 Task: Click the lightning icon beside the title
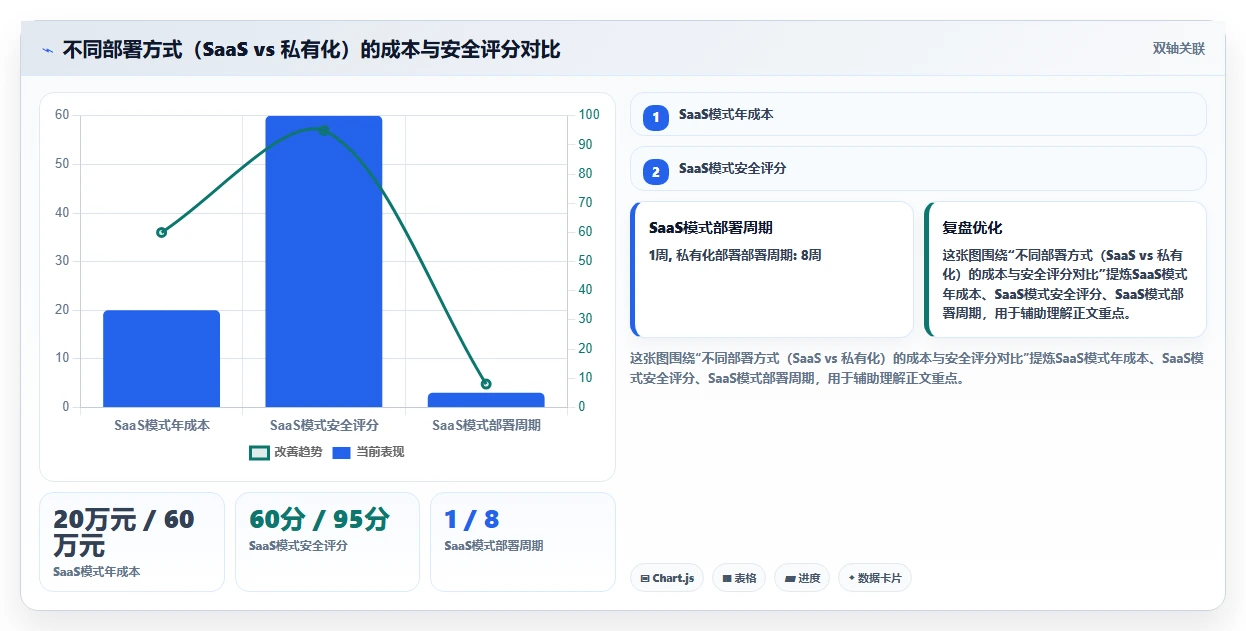click(x=47, y=50)
